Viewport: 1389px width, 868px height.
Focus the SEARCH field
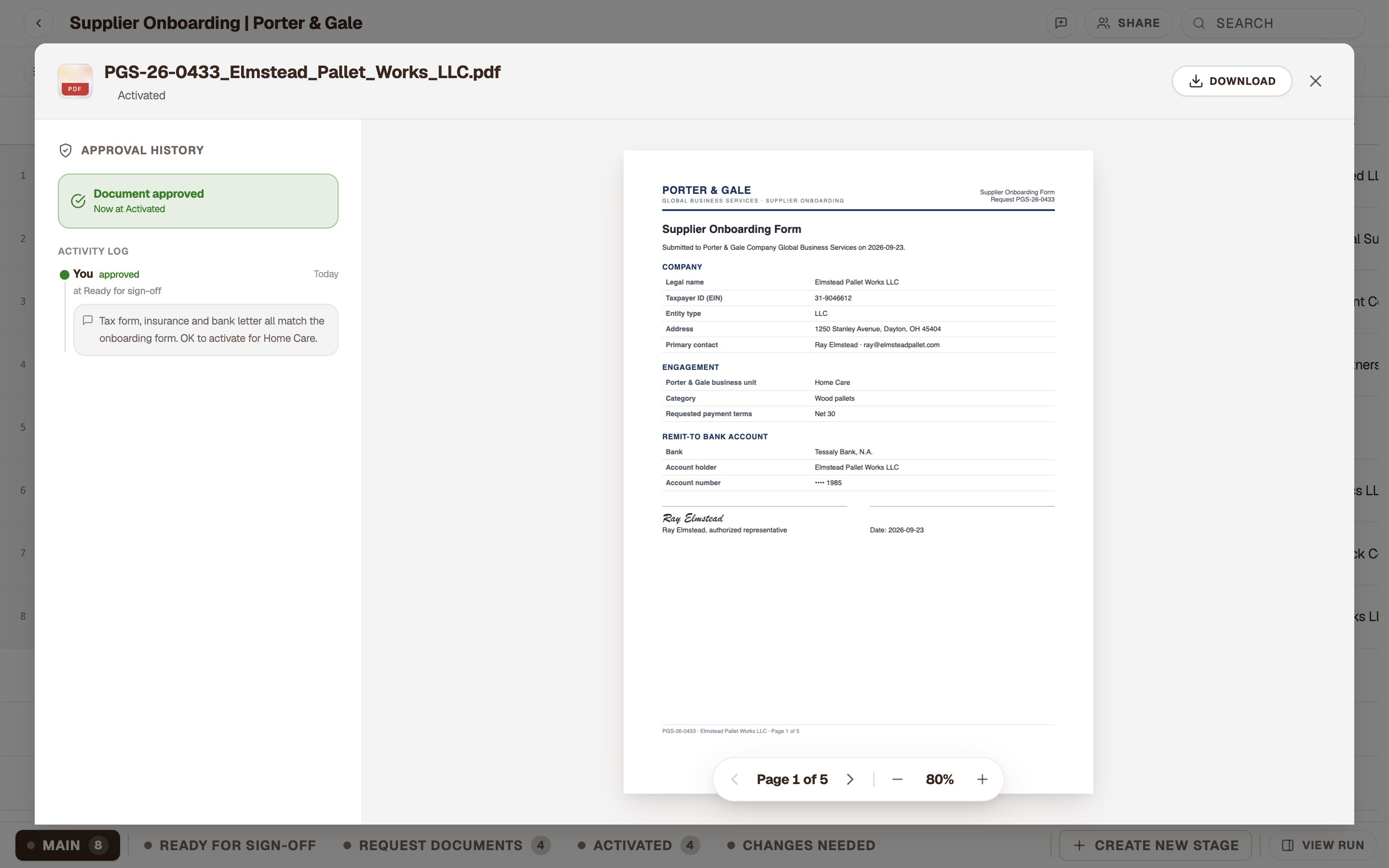1272,23
